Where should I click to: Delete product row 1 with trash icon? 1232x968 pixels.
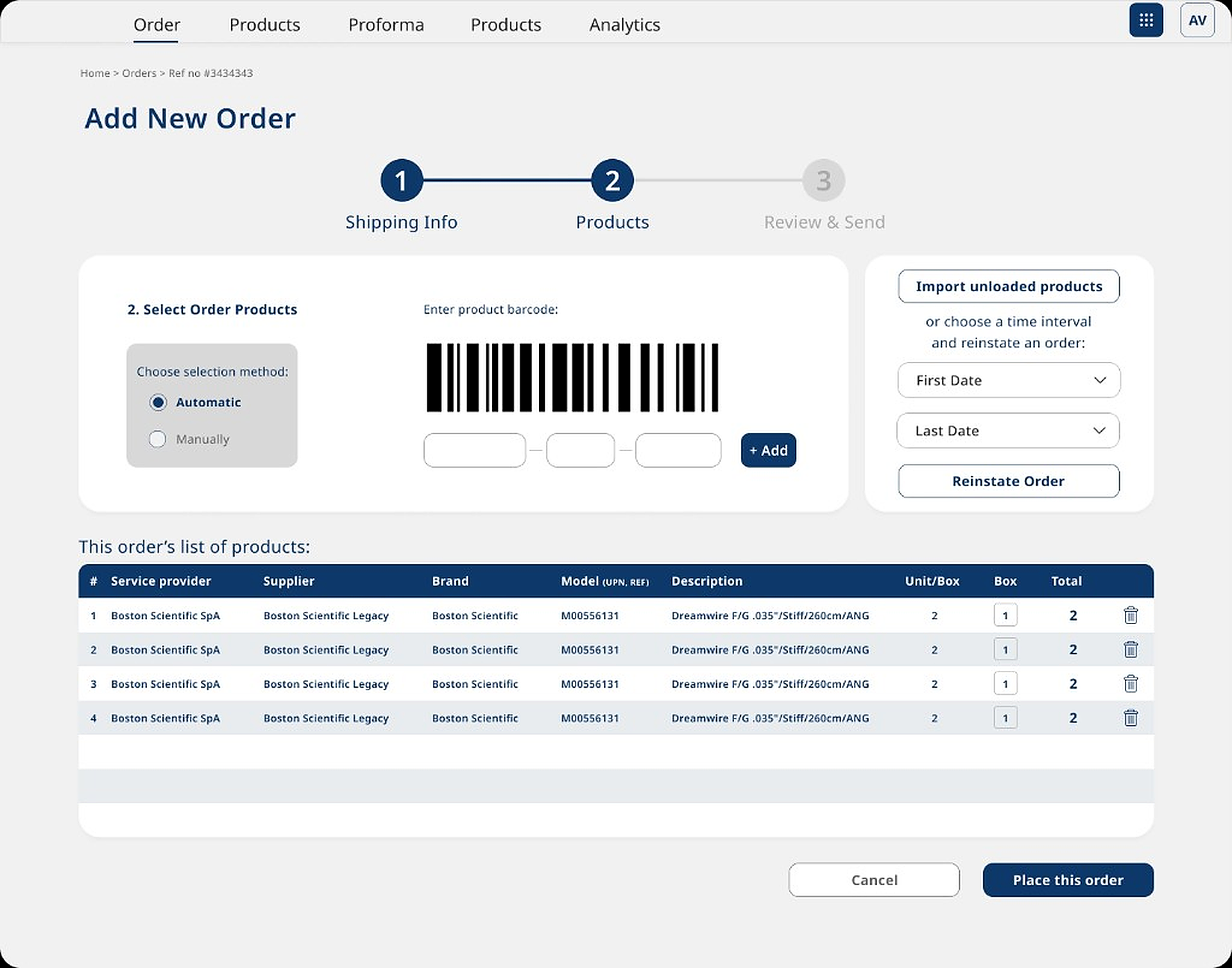(x=1131, y=615)
